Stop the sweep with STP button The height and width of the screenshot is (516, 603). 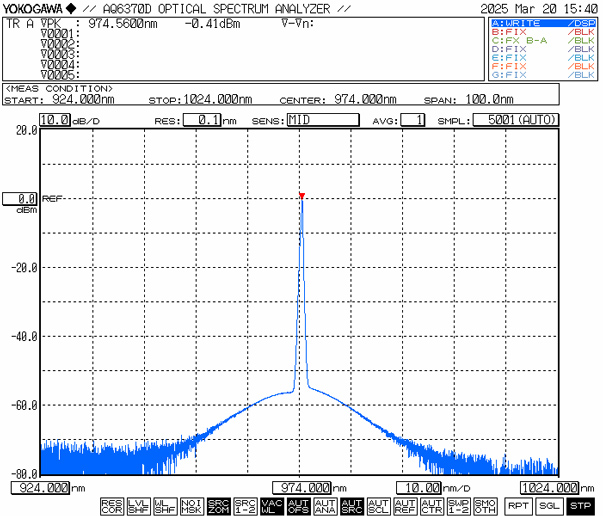(581, 506)
